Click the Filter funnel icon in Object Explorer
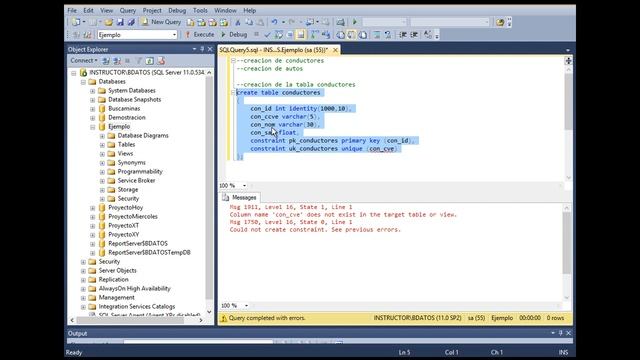This screenshot has height=360, width=640. (x=139, y=61)
